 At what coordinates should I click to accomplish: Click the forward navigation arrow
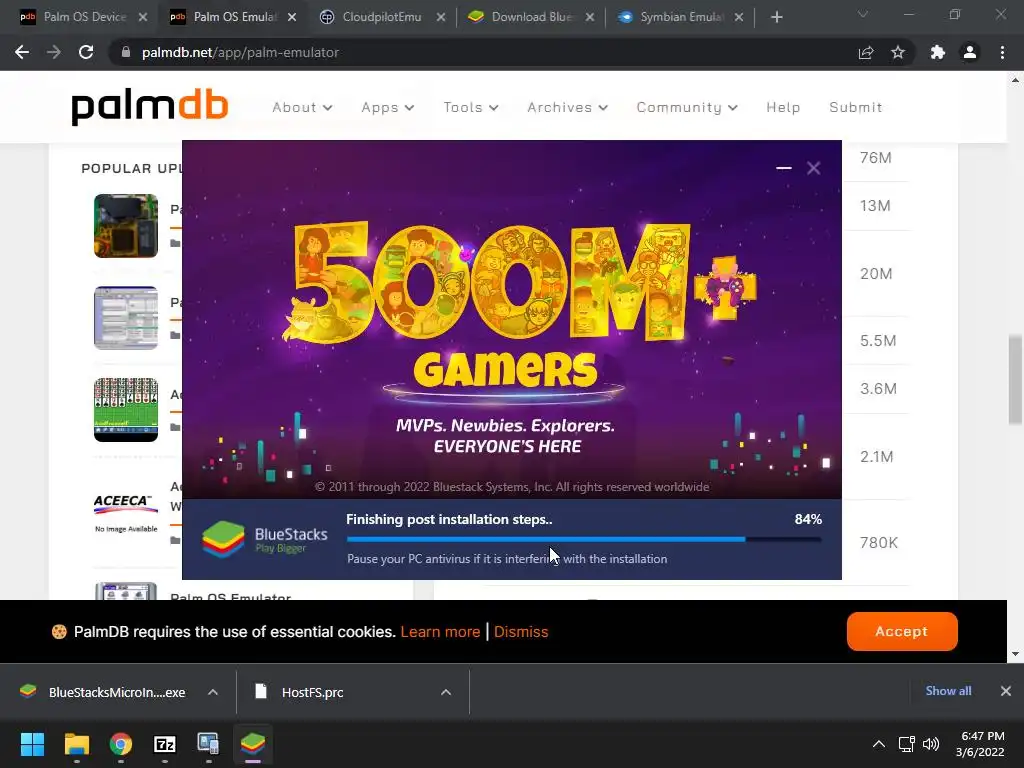pyautogui.click(x=54, y=52)
